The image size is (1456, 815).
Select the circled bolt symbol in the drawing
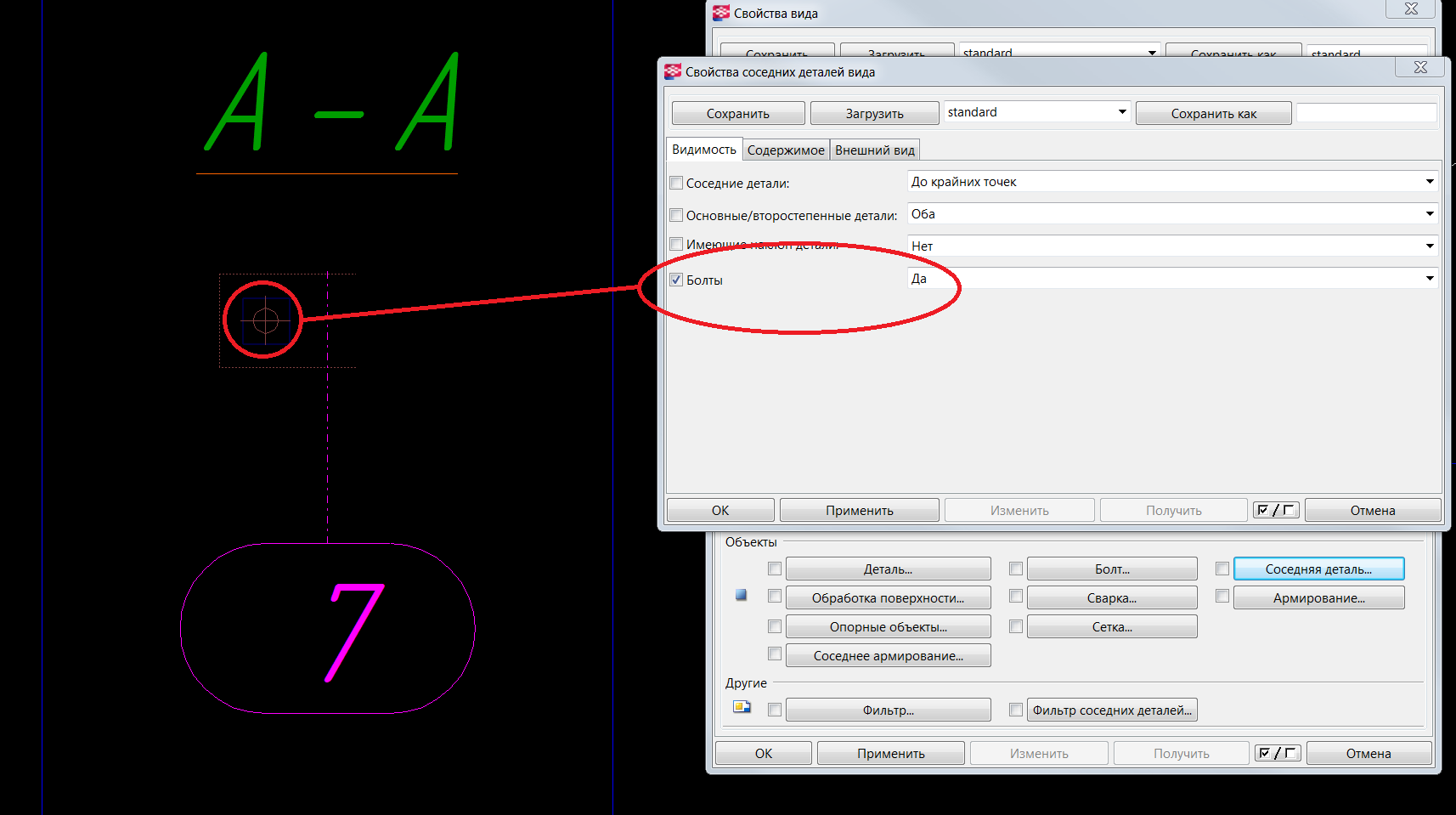[265, 320]
